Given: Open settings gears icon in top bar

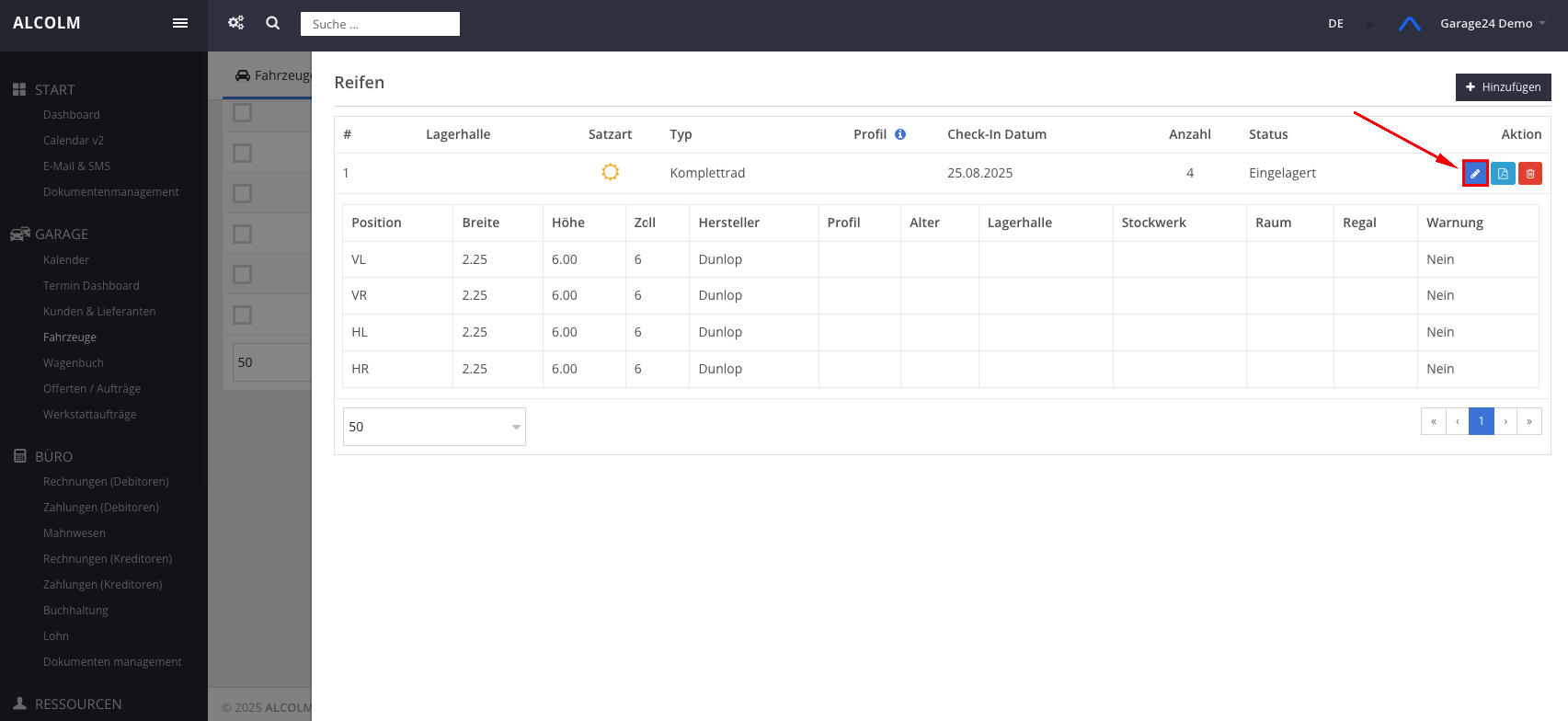Looking at the screenshot, I should pyautogui.click(x=236, y=23).
